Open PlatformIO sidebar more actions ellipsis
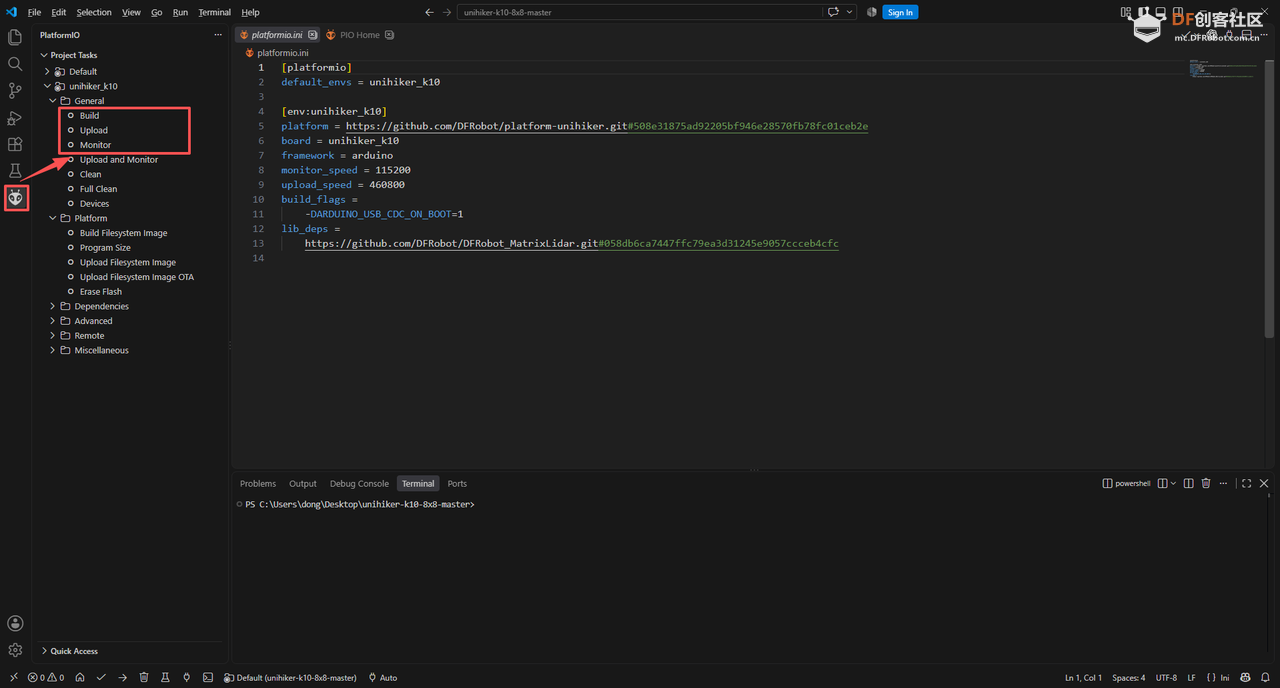1280x688 pixels. (218, 35)
